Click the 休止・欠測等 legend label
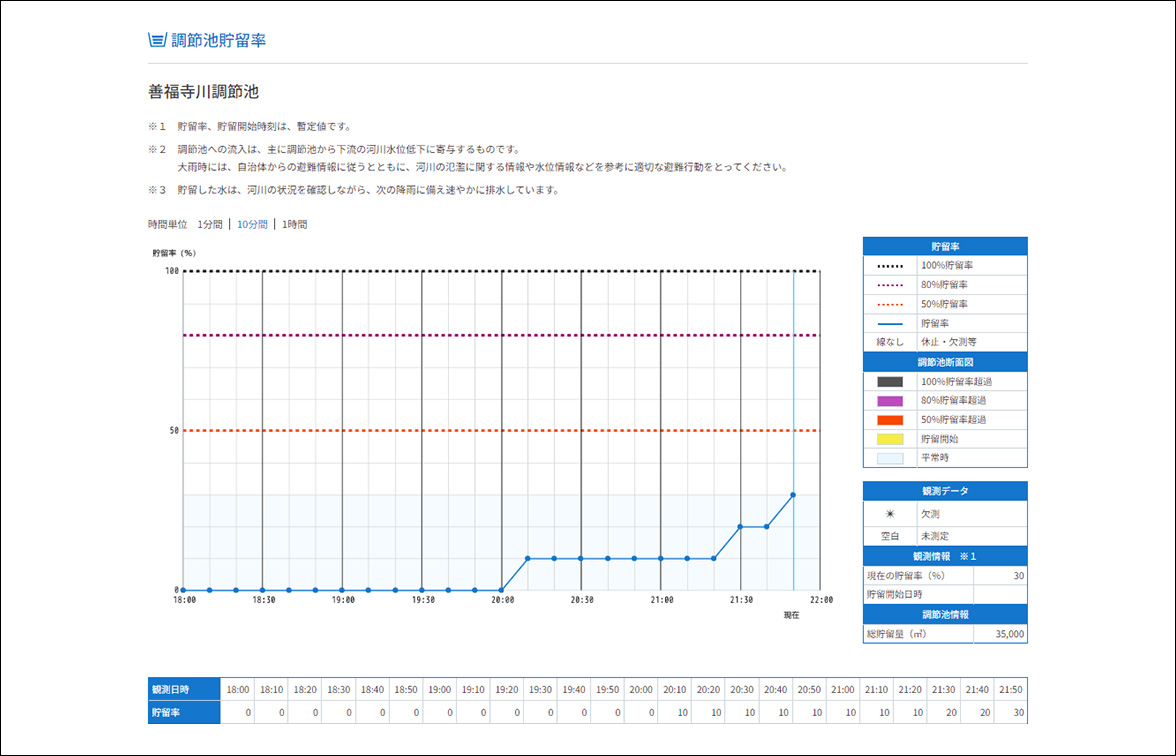Viewport: 1176px width, 756px height. pyautogui.click(x=949, y=342)
